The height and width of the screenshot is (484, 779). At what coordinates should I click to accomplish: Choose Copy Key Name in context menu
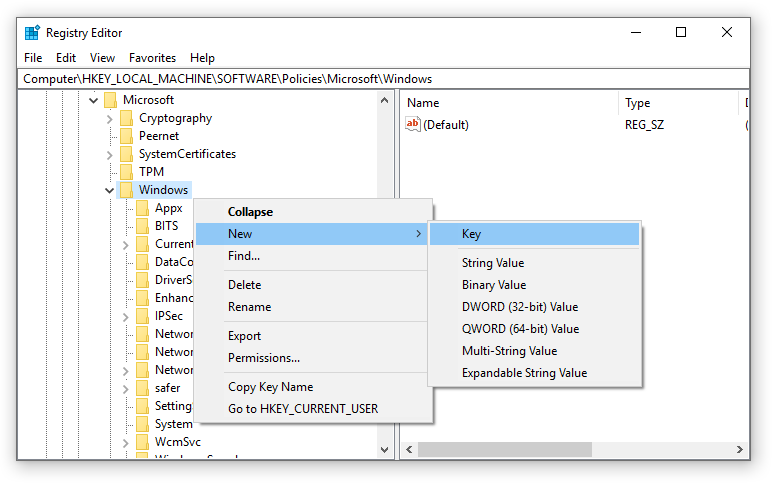pos(313,387)
